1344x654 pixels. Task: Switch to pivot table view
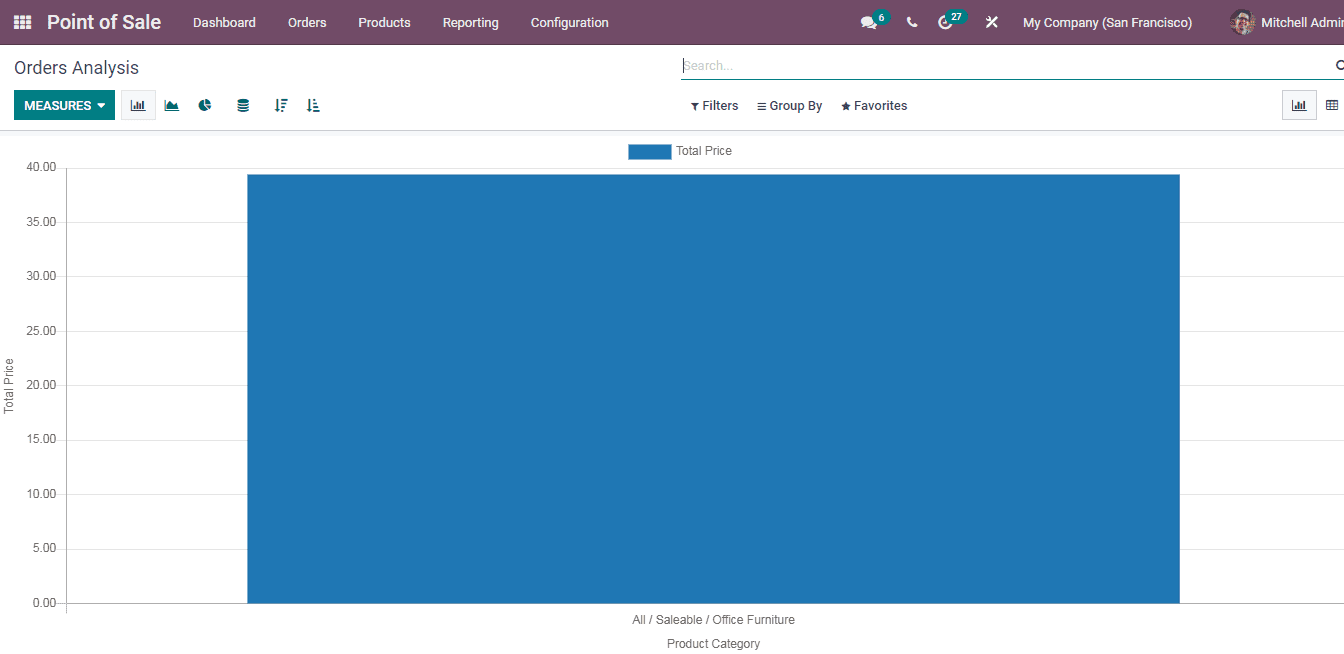pyautogui.click(x=1332, y=104)
